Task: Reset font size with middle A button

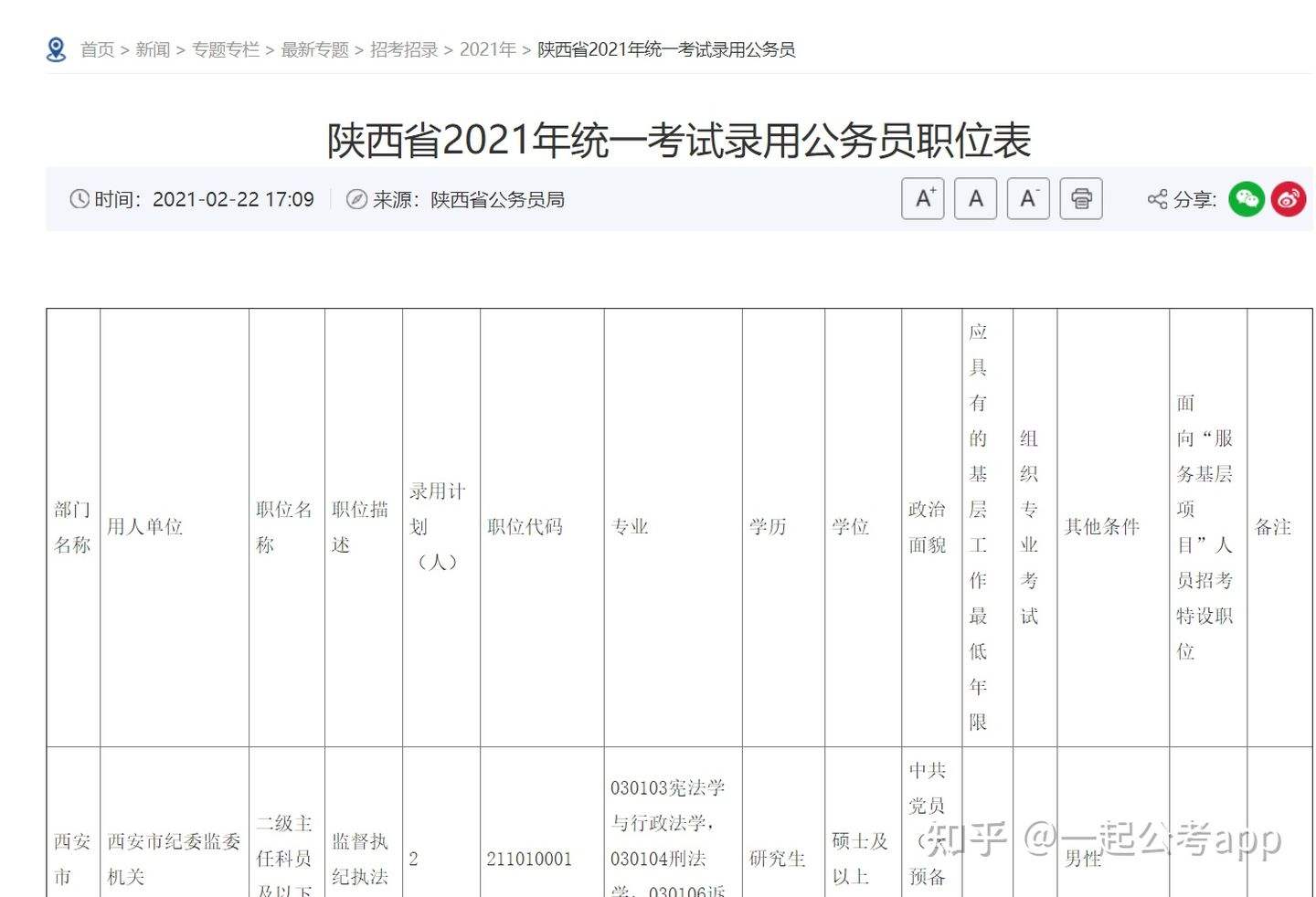Action: (976, 198)
